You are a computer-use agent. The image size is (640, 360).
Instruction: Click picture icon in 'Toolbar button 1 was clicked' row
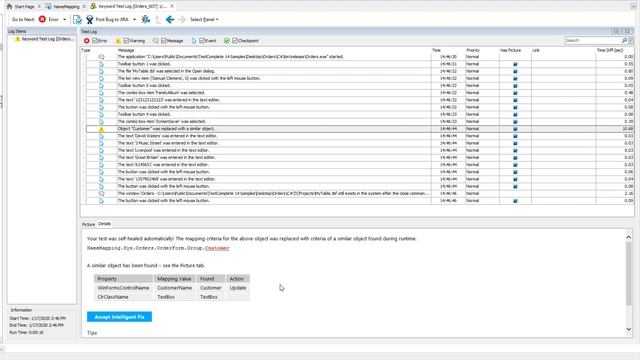point(515,64)
